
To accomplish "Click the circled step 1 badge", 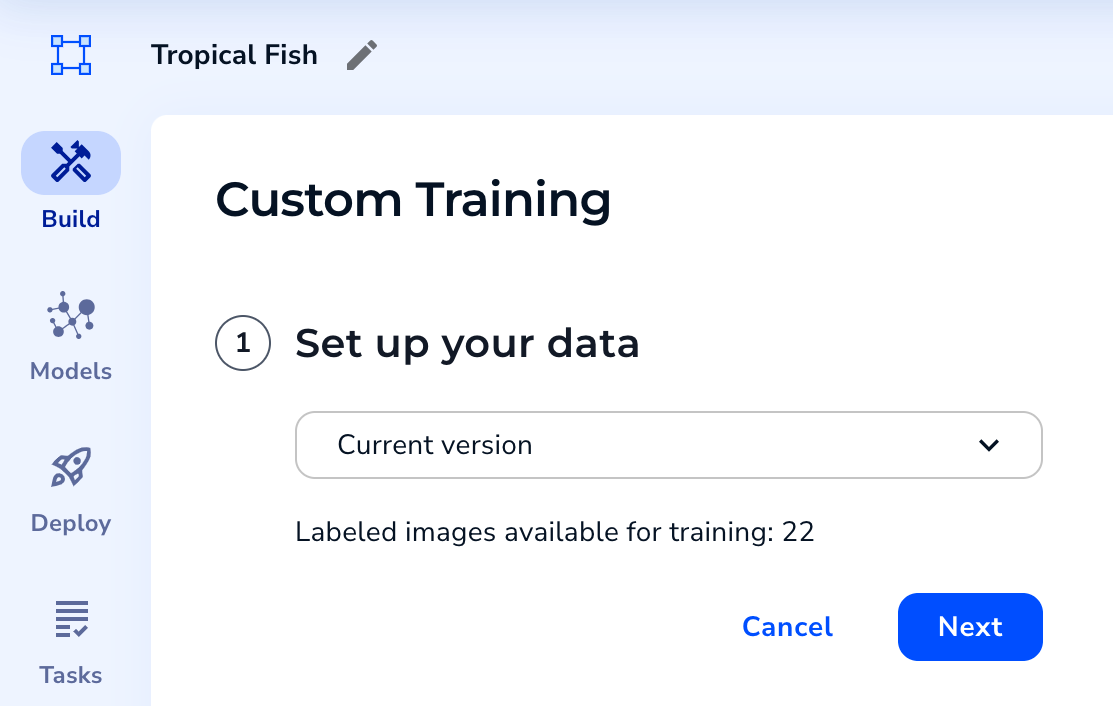I will (x=243, y=343).
